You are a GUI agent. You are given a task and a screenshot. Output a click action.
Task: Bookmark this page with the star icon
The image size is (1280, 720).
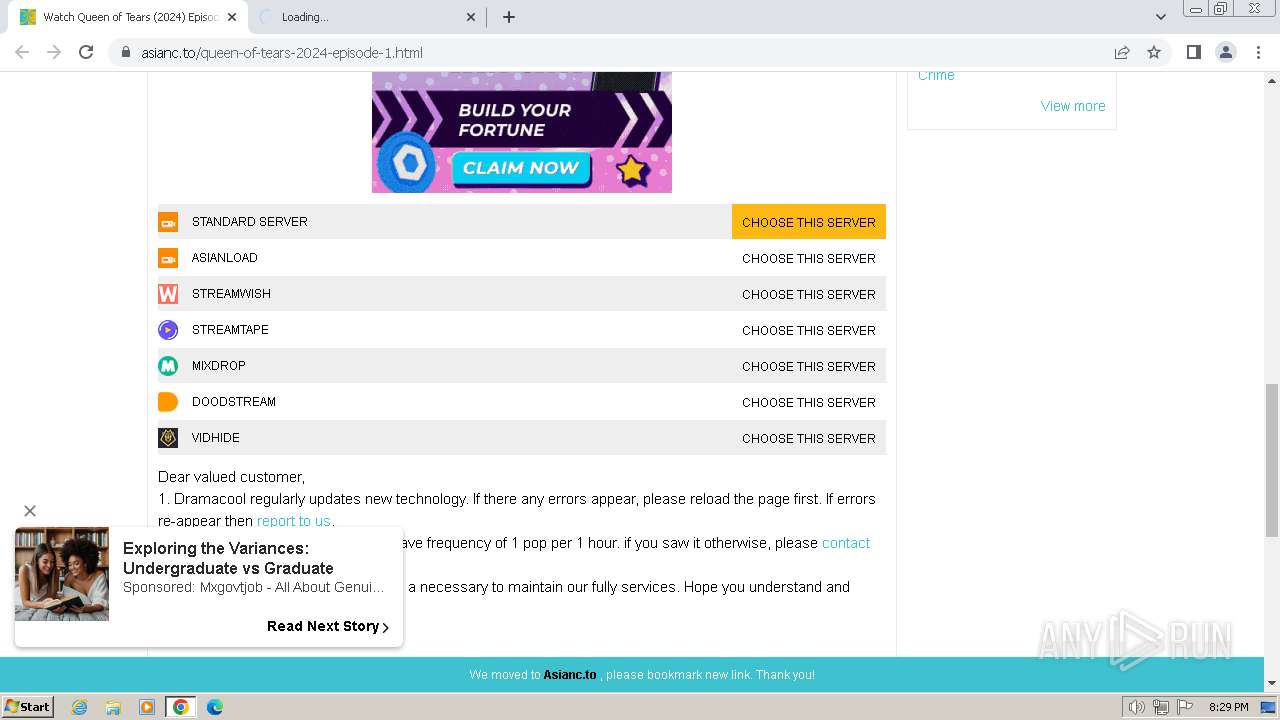(x=1154, y=52)
